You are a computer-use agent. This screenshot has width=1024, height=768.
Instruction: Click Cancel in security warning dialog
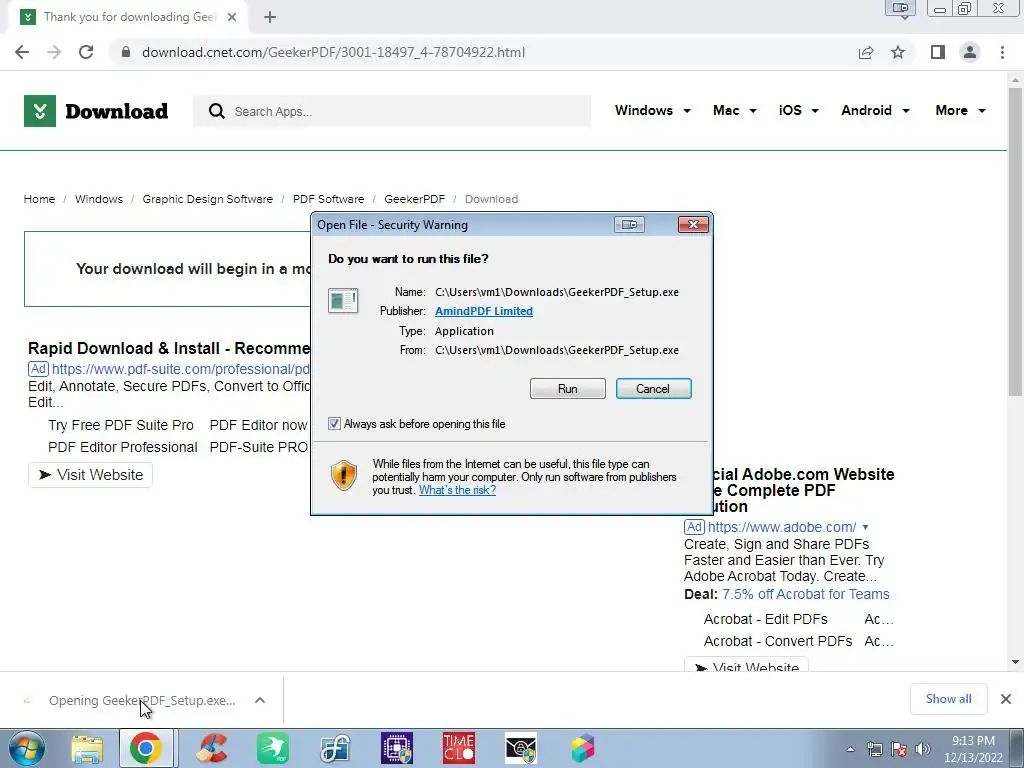[x=653, y=389]
